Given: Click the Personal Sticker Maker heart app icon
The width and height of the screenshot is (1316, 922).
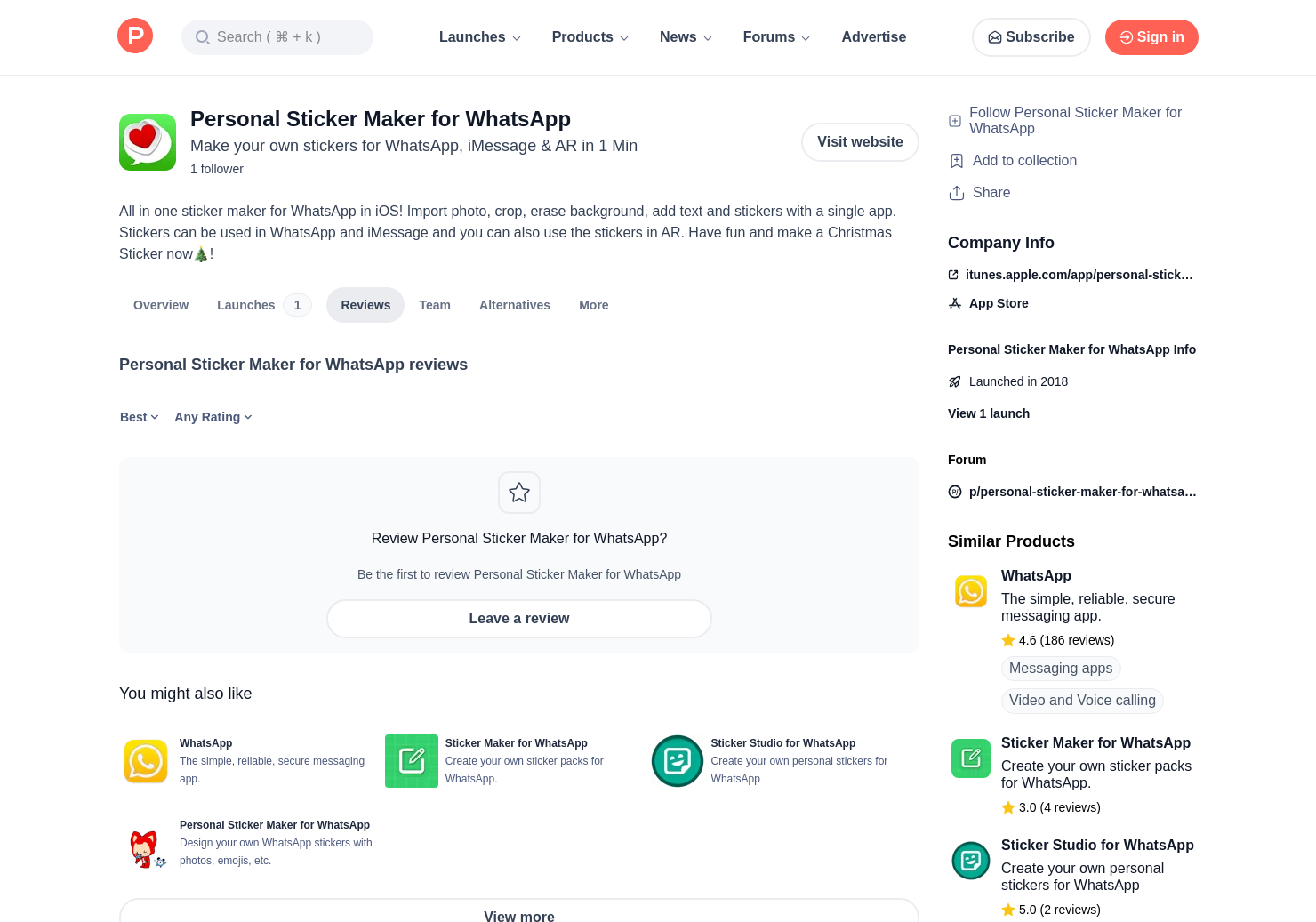Looking at the screenshot, I should pos(148,142).
